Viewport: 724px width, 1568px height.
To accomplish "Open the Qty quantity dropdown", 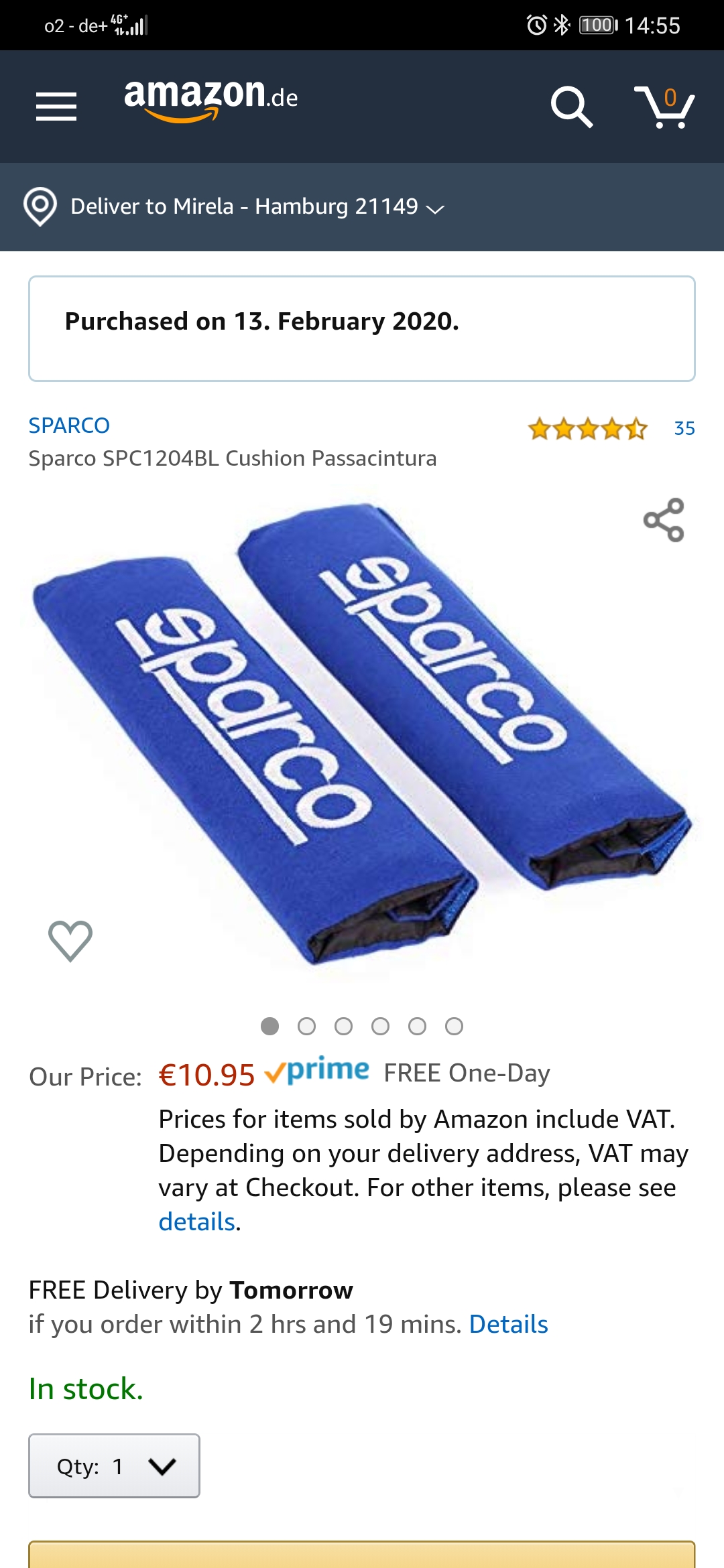I will click(114, 1465).
